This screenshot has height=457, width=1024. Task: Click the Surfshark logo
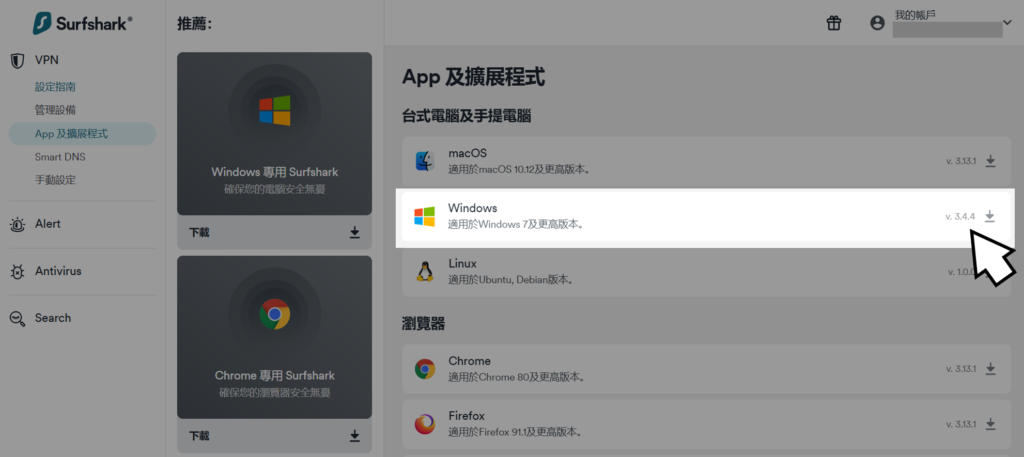pos(82,24)
